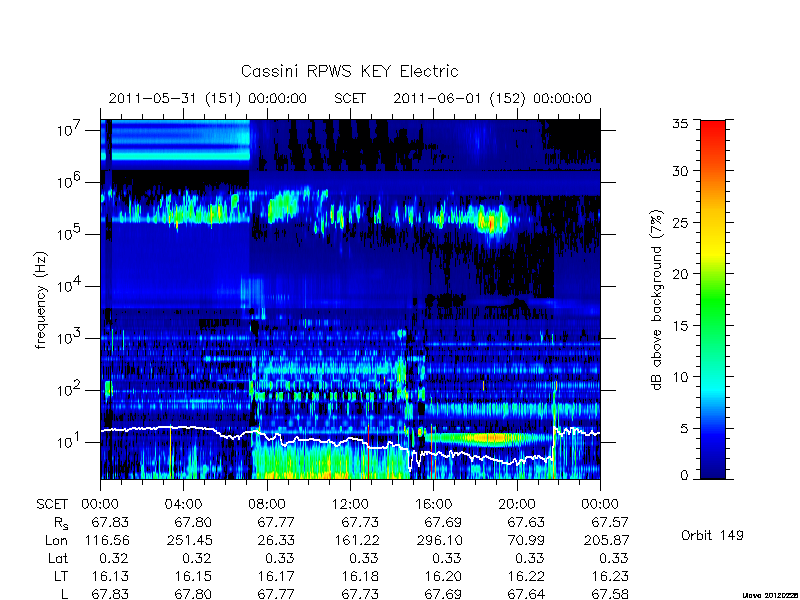This screenshot has height=600, width=800.
Task: Click the 10^7 frequency tick label
Action: point(71,130)
